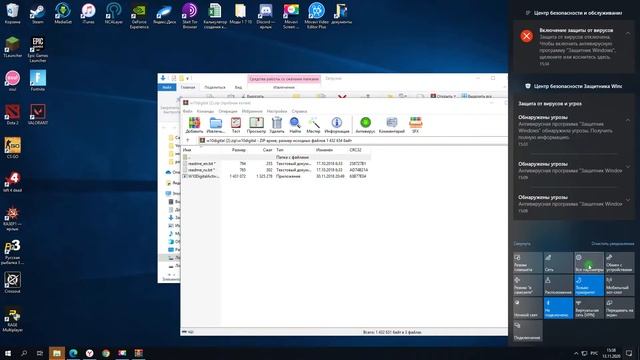Open the Просмотр (View) tool in WinRAR

tap(256, 125)
